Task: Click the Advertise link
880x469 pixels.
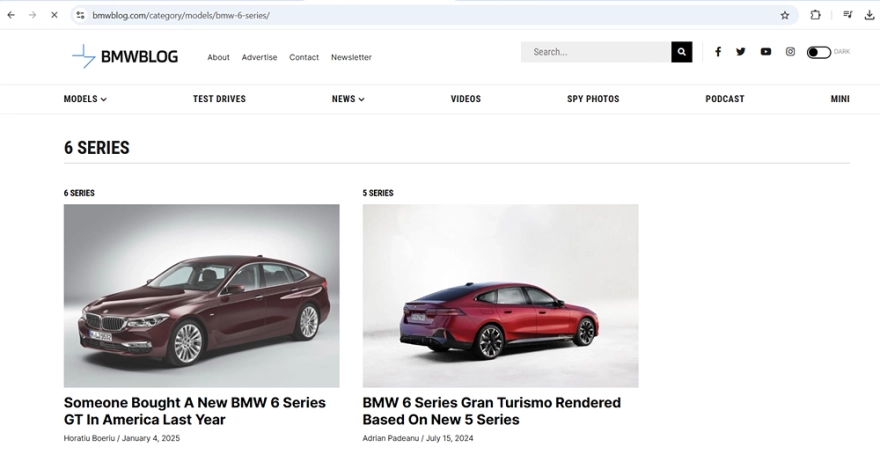Action: tap(259, 57)
